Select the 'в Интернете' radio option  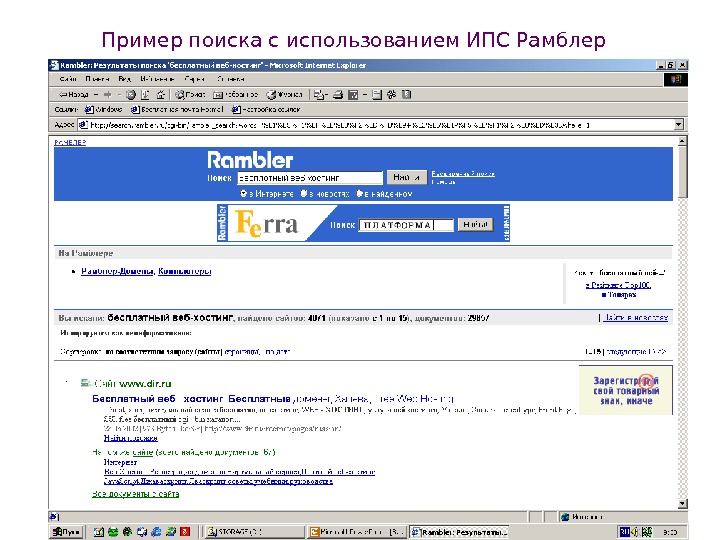(243, 194)
